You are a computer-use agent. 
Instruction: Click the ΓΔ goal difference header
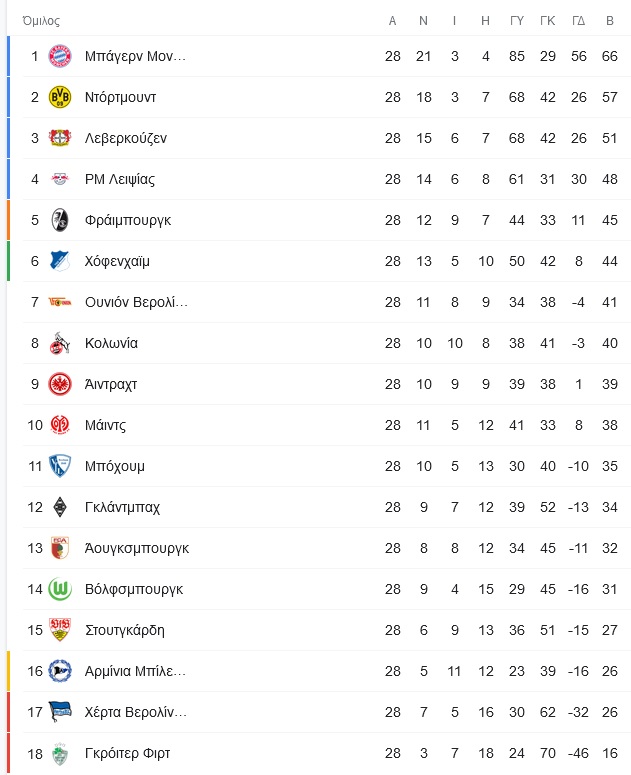(x=578, y=21)
